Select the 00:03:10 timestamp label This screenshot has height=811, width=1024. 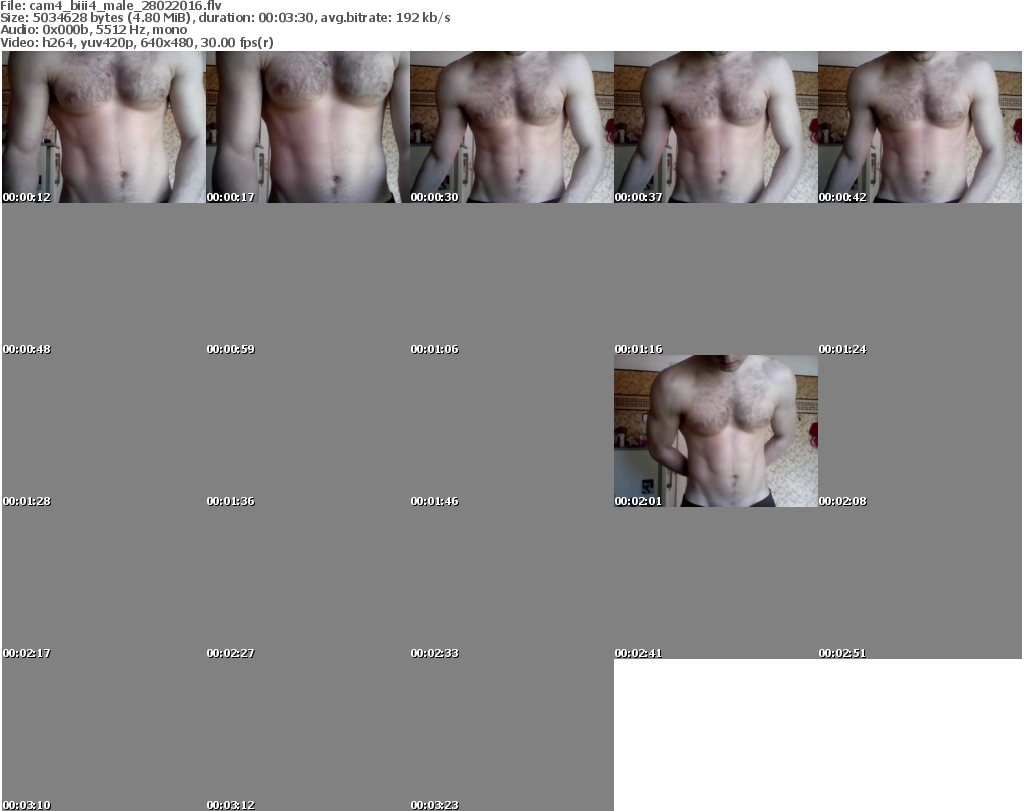click(27, 805)
